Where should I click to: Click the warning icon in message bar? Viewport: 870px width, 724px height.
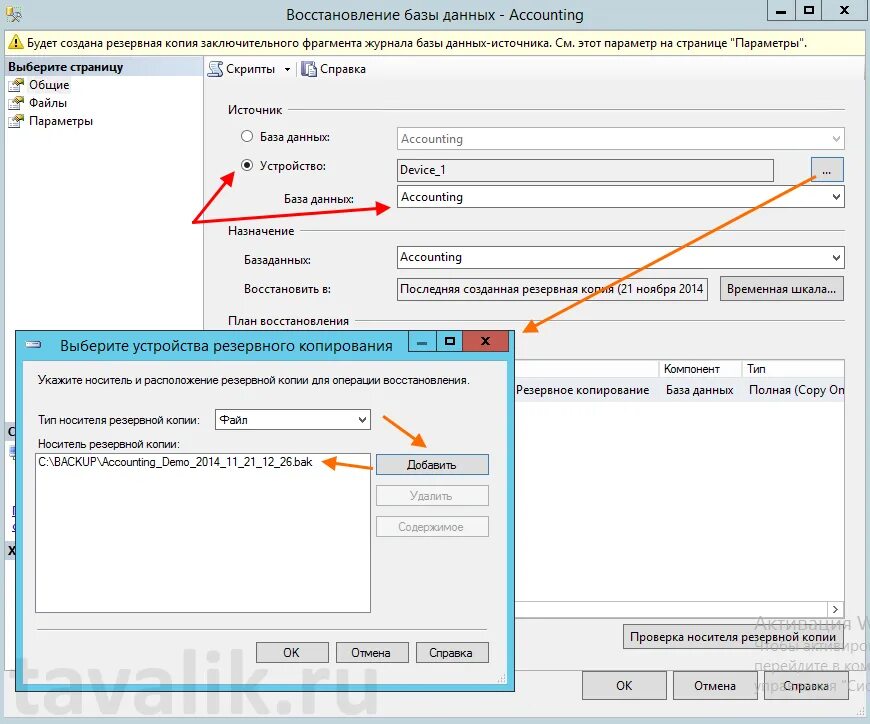(x=16, y=42)
